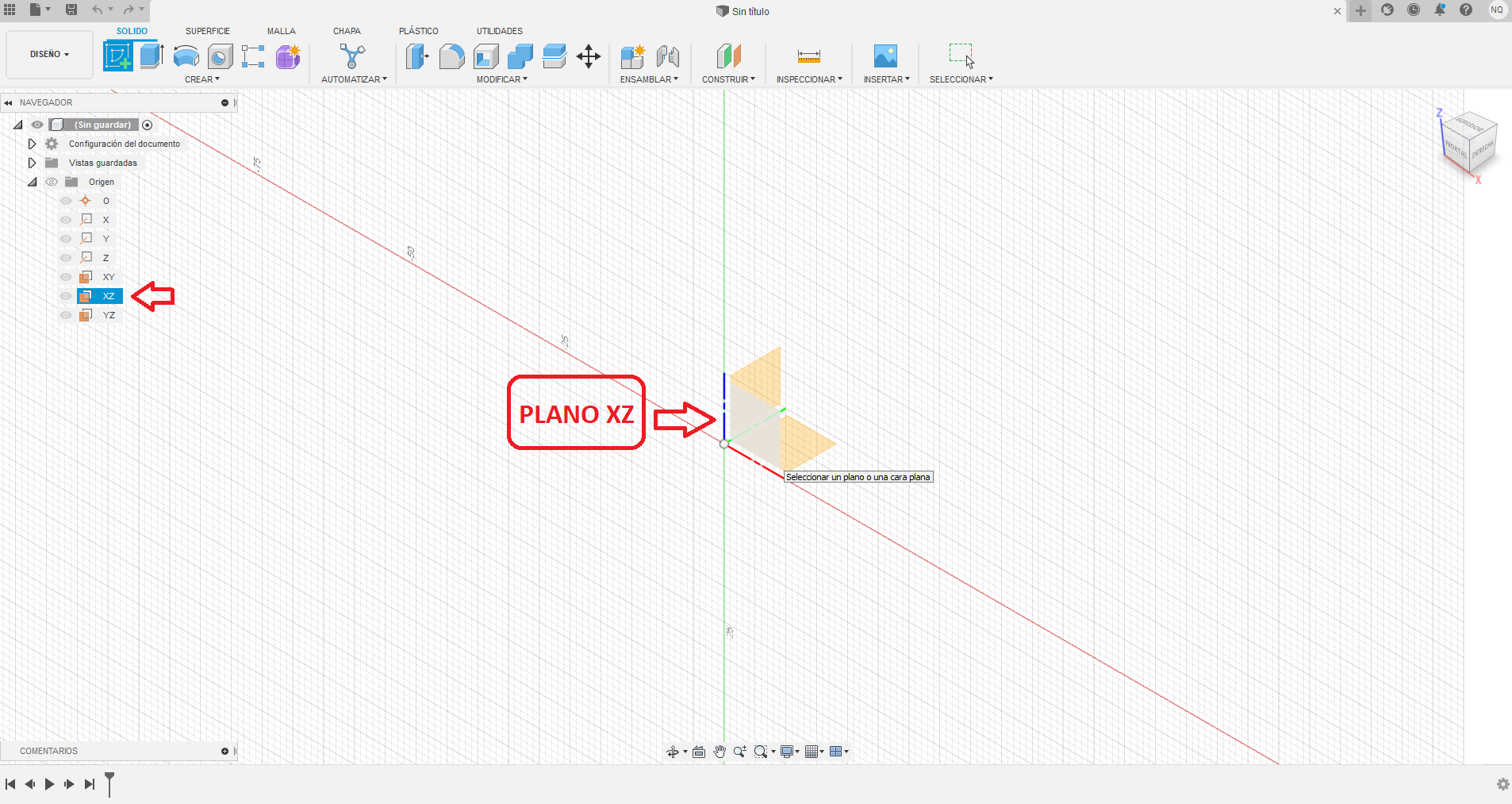
Task: Open the CREAR dropdown menu
Action: click(202, 79)
